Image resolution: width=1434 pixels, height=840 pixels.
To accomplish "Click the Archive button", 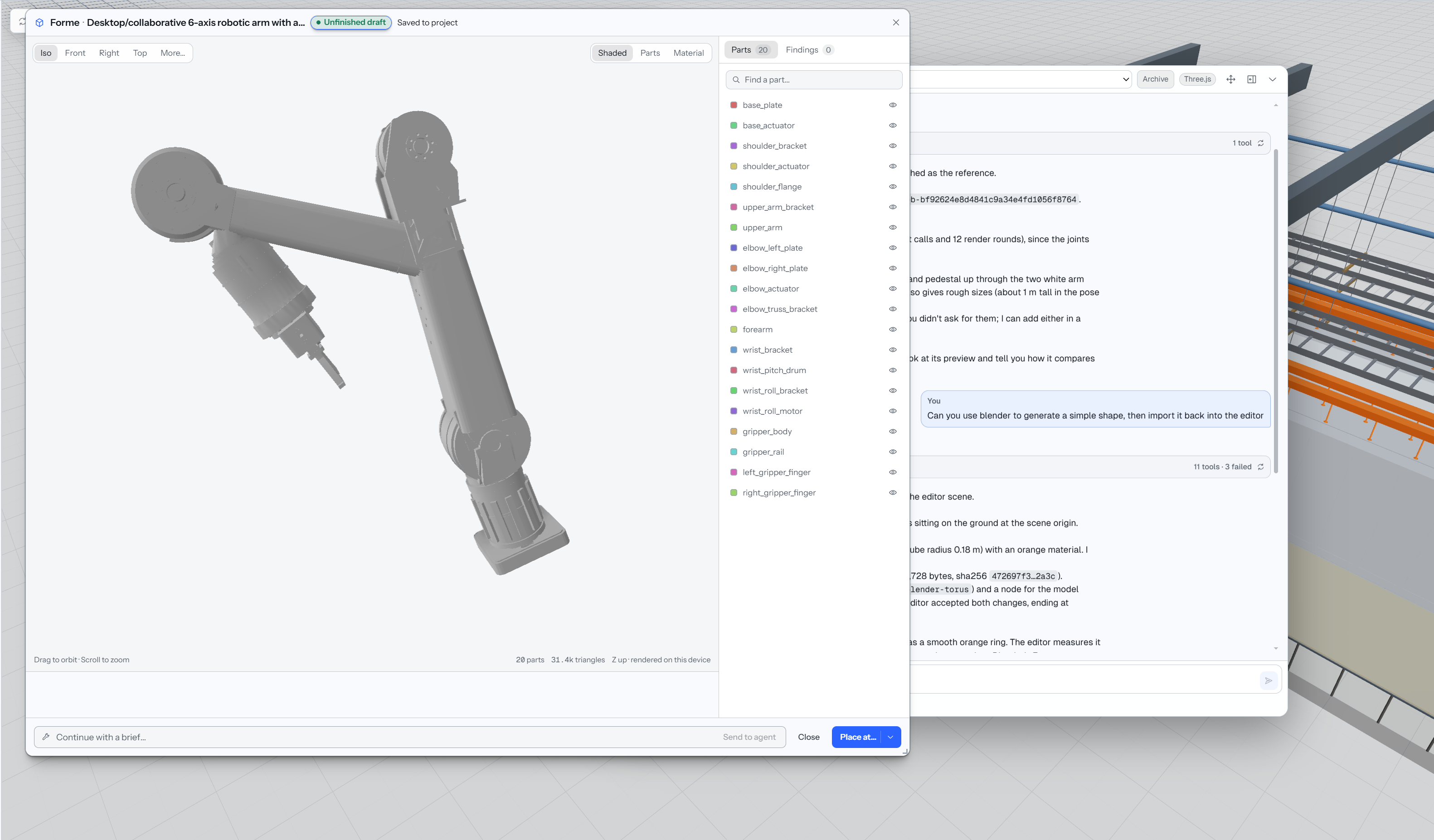I will point(1155,79).
